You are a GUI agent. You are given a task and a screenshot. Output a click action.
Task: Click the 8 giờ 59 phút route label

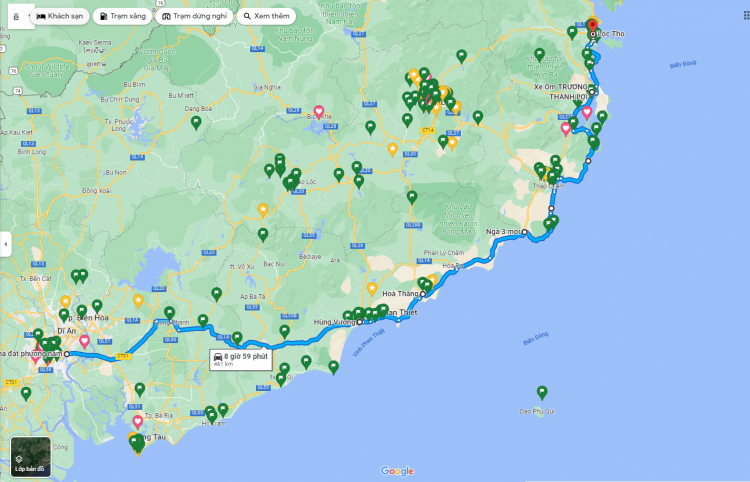[x=241, y=360]
